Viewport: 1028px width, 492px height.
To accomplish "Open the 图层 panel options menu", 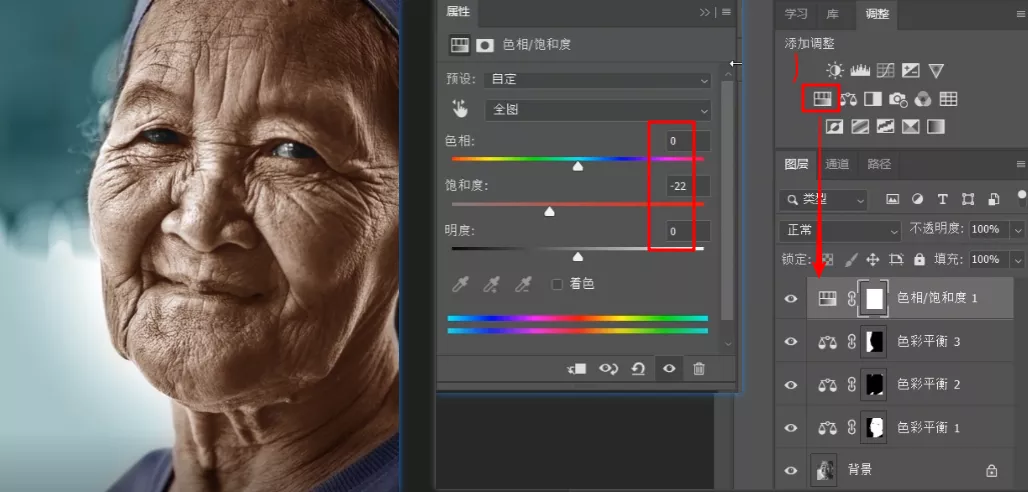I will click(x=1021, y=164).
